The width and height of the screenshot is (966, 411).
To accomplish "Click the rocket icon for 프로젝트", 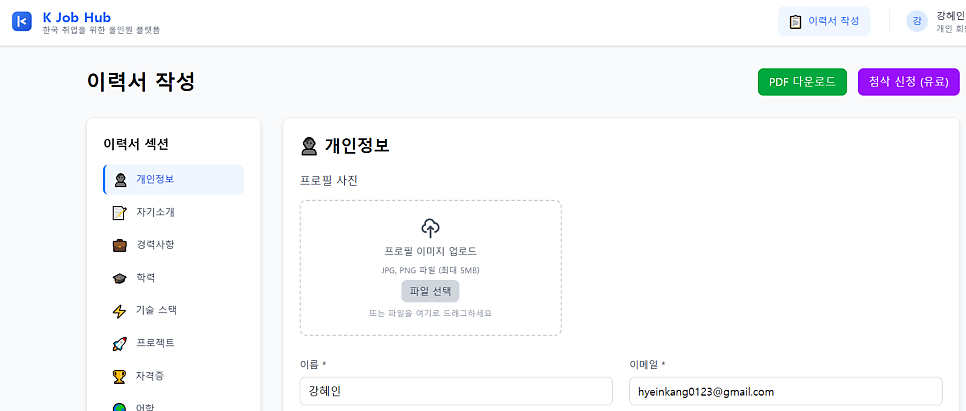I will 120,343.
